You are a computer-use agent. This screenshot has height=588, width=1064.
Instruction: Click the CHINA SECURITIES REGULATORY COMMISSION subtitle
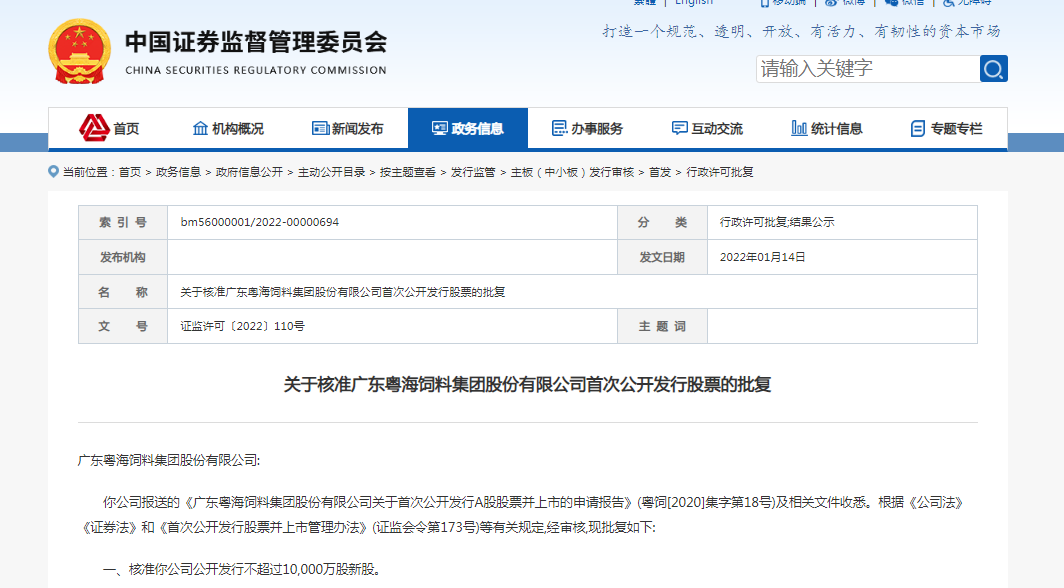256,70
